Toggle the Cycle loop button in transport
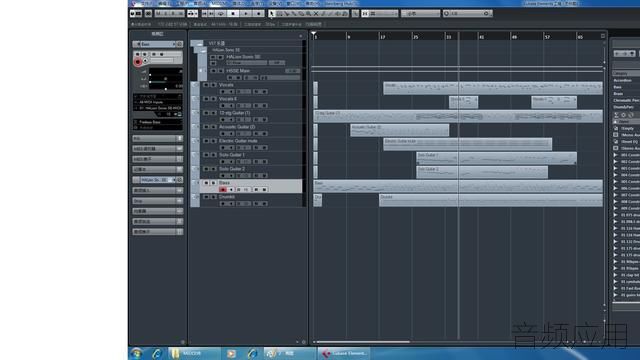 tap(221, 13)
